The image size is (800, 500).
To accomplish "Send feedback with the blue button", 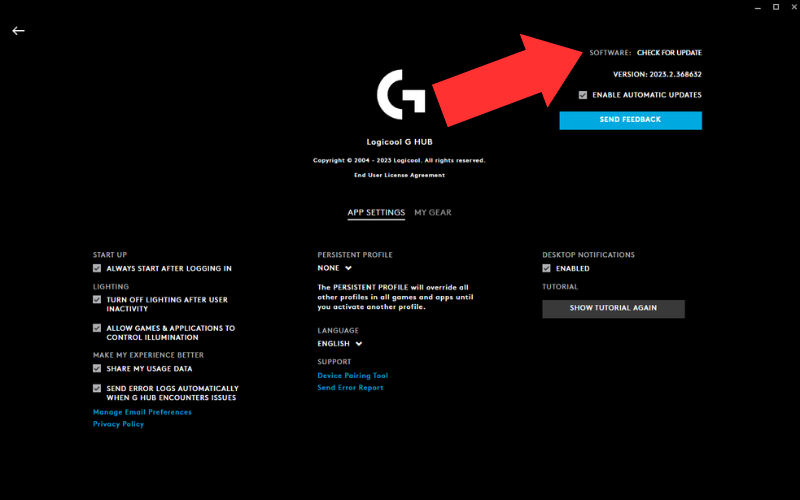I will [x=630, y=120].
